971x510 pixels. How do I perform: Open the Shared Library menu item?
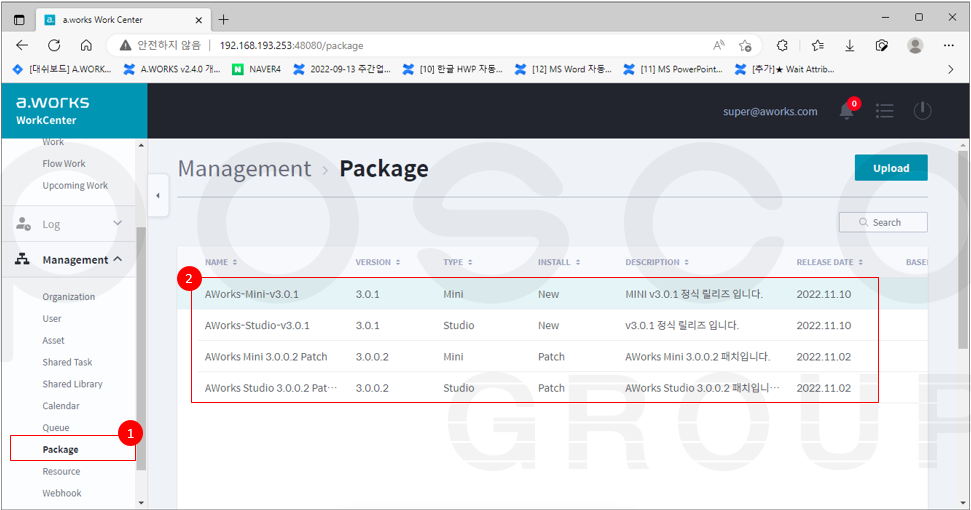point(72,384)
